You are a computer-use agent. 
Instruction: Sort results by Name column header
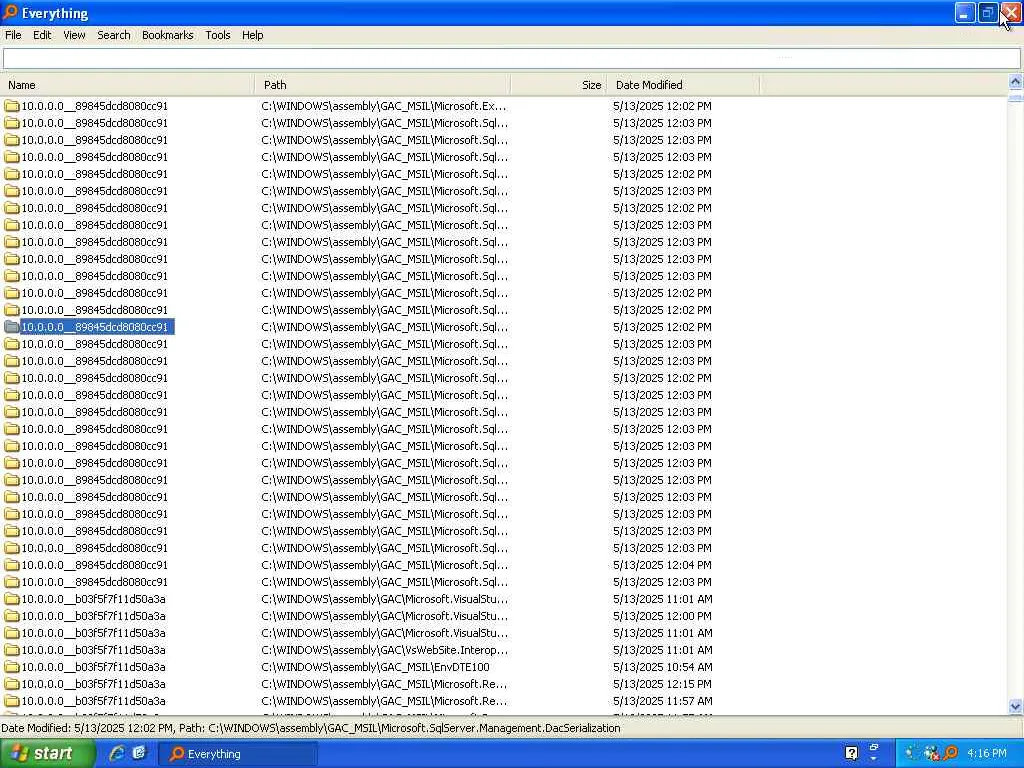click(127, 85)
